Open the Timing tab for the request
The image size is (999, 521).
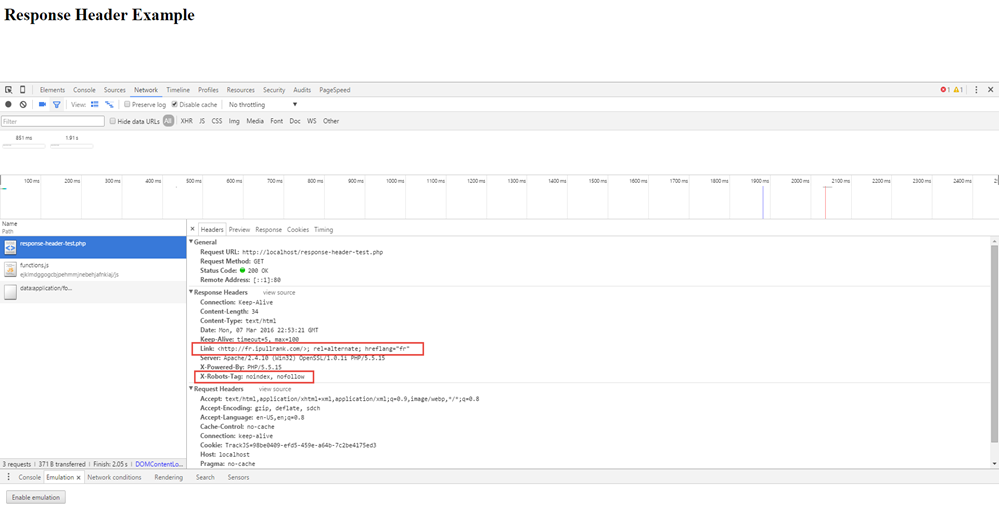tap(323, 229)
